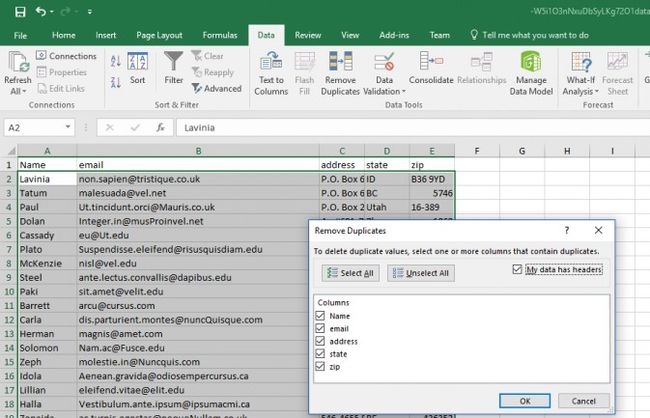Image resolution: width=650 pixels, height=418 pixels.
Task: Switch to the Insert tab
Action: click(106, 35)
